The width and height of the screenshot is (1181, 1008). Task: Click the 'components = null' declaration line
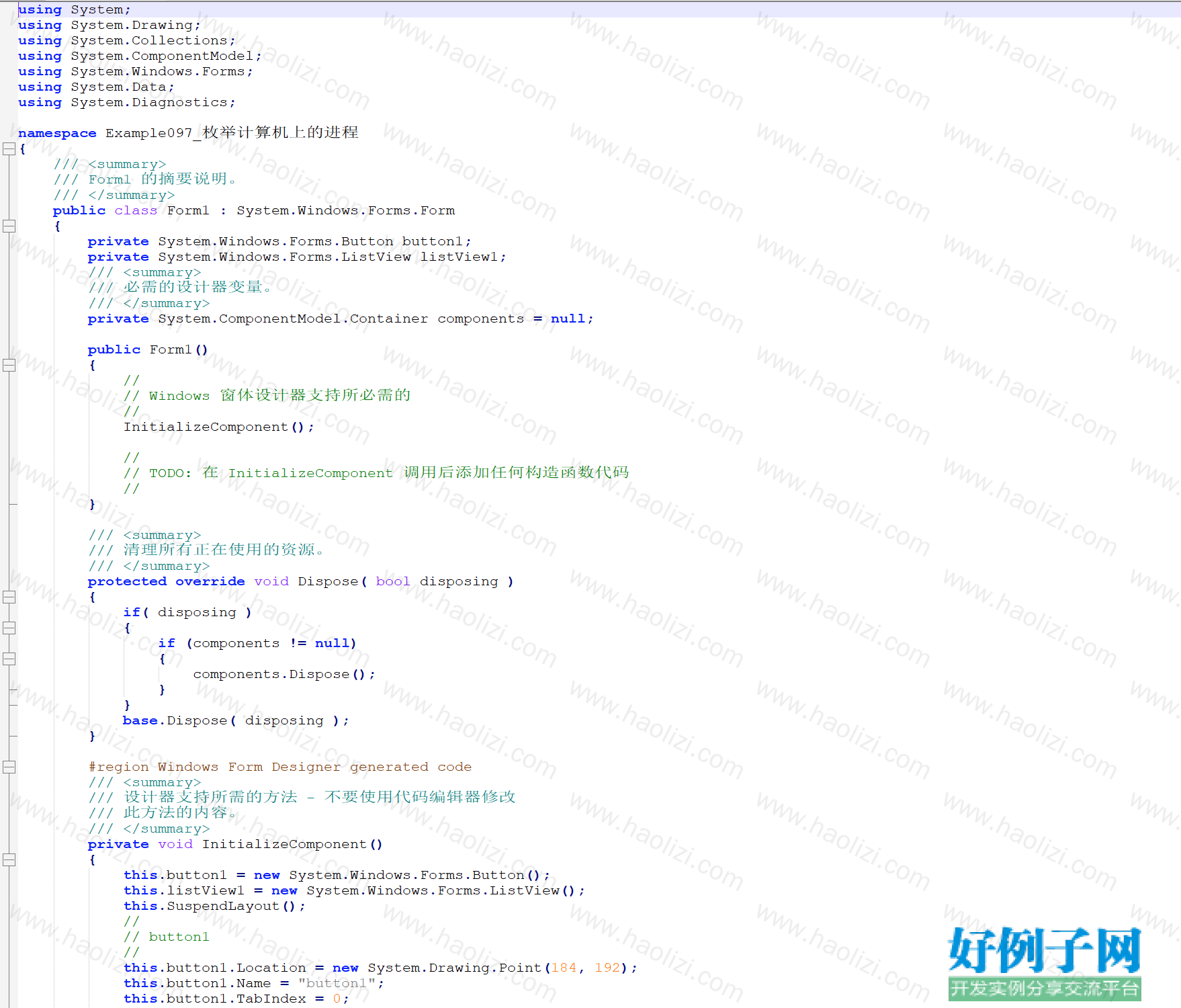click(x=341, y=319)
